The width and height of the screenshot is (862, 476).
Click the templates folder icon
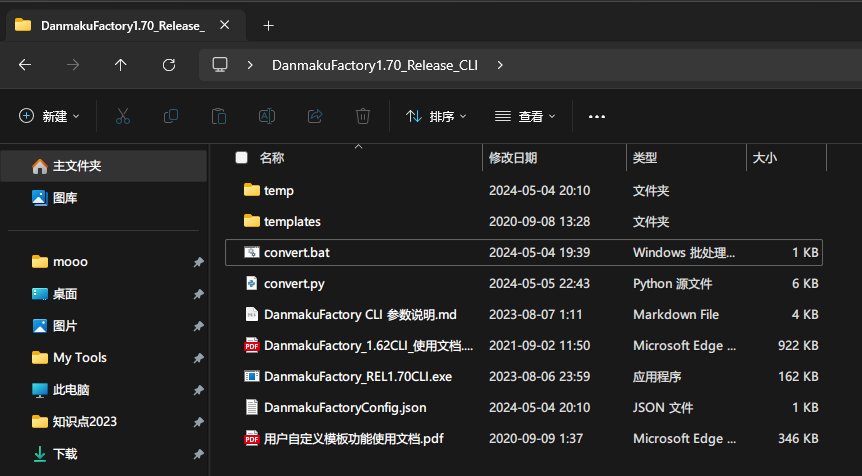[252, 221]
